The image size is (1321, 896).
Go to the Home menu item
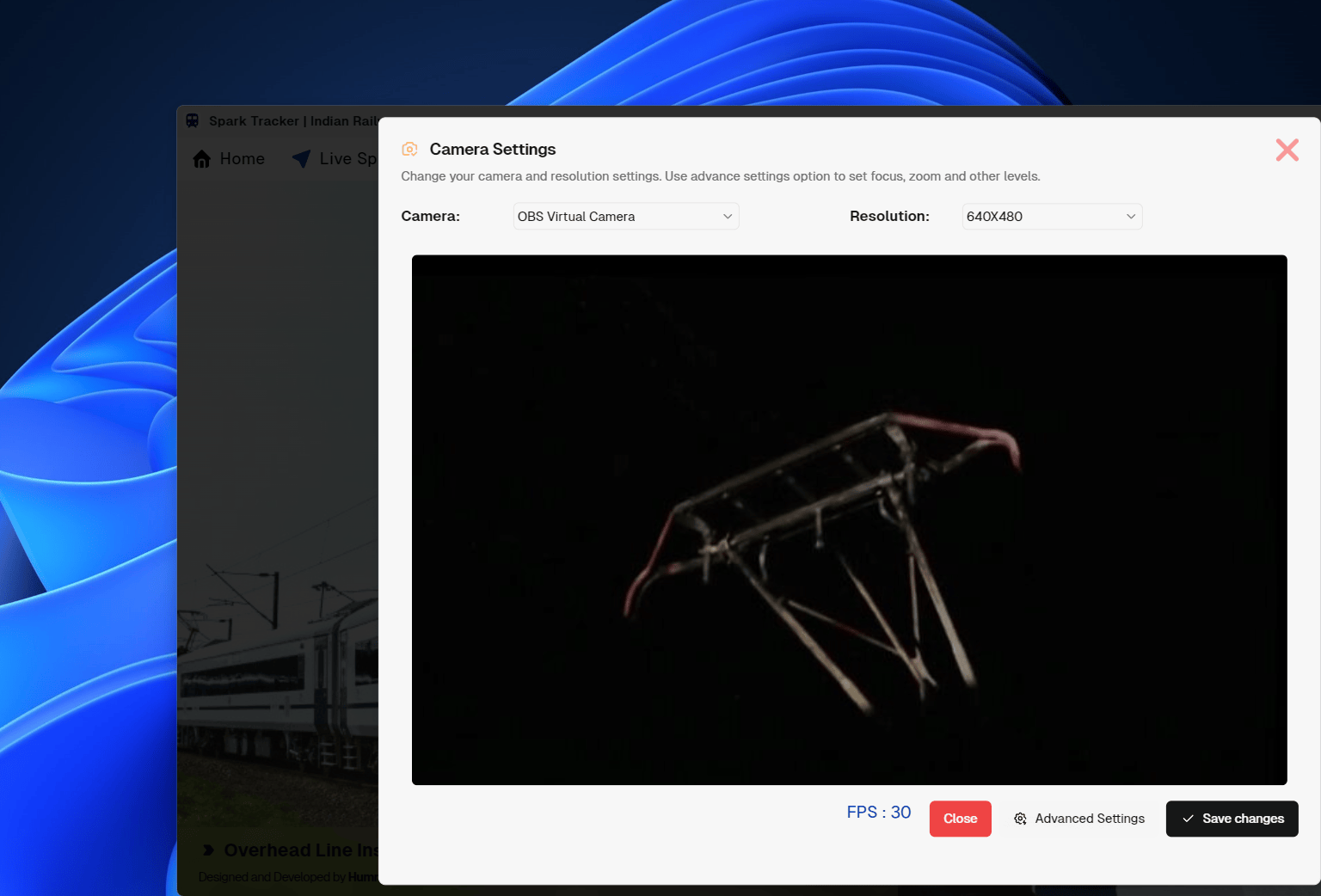click(x=229, y=159)
